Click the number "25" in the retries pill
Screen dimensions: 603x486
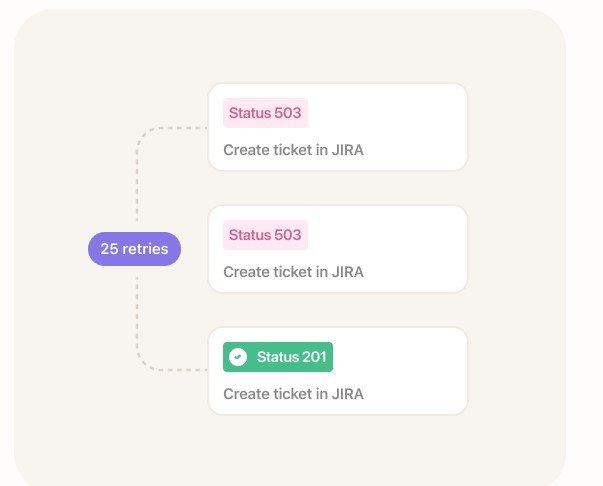(109, 249)
